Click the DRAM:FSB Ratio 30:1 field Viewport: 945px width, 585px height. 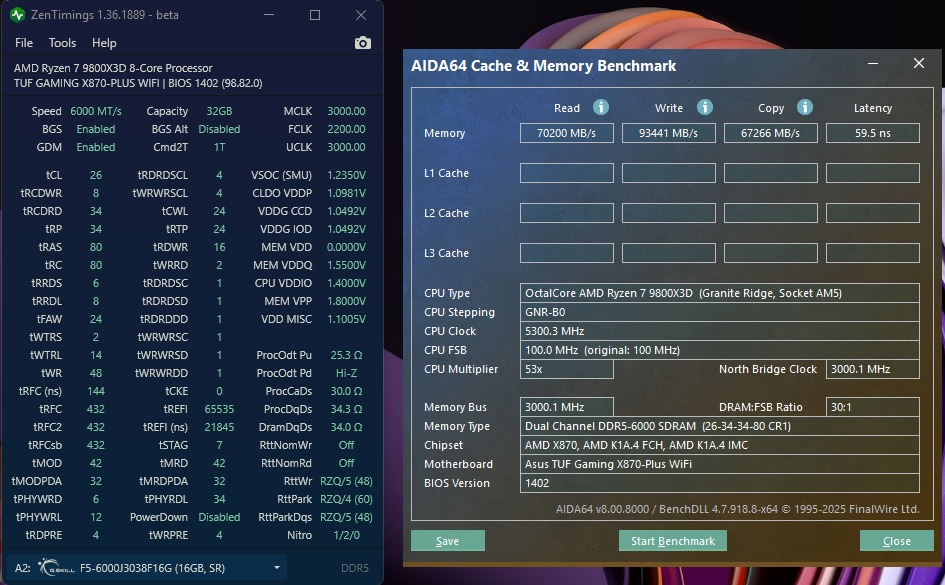coord(873,407)
